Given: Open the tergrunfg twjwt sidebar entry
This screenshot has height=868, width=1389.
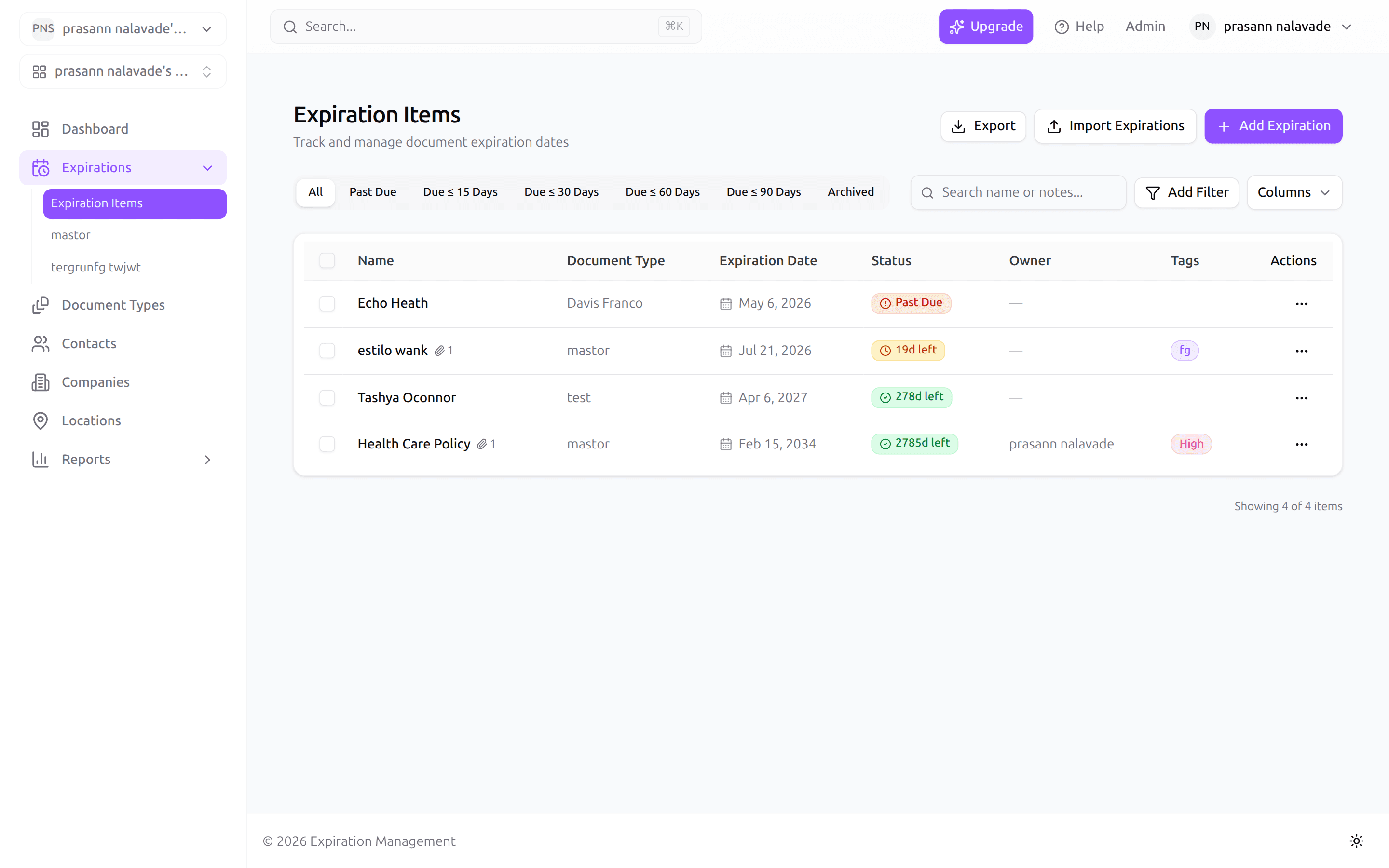Looking at the screenshot, I should [134, 268].
